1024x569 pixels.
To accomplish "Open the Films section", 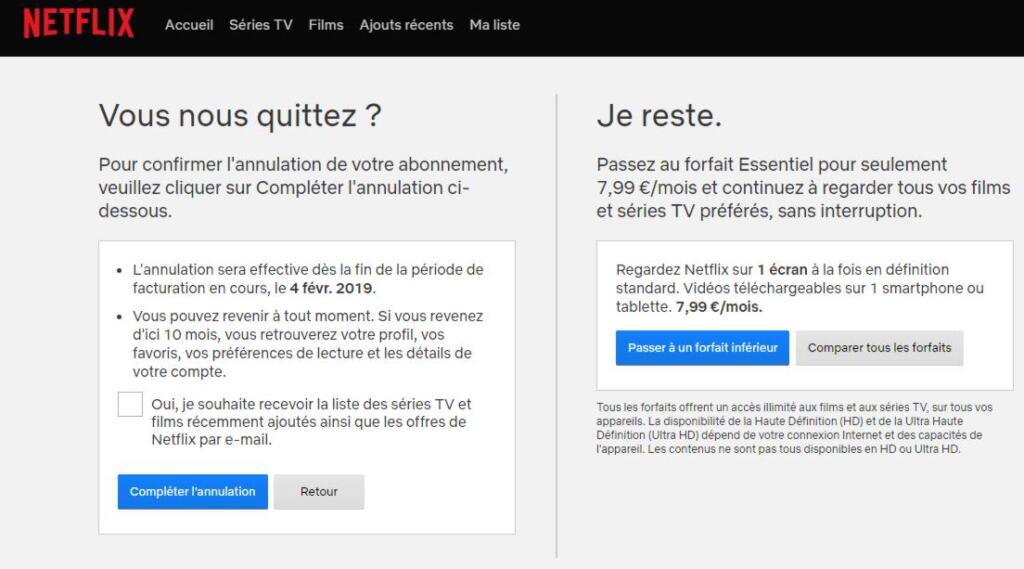I will [326, 25].
